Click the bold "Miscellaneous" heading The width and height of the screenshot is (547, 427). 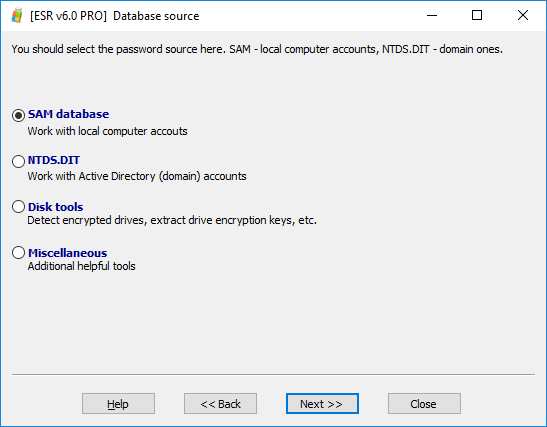(x=67, y=253)
